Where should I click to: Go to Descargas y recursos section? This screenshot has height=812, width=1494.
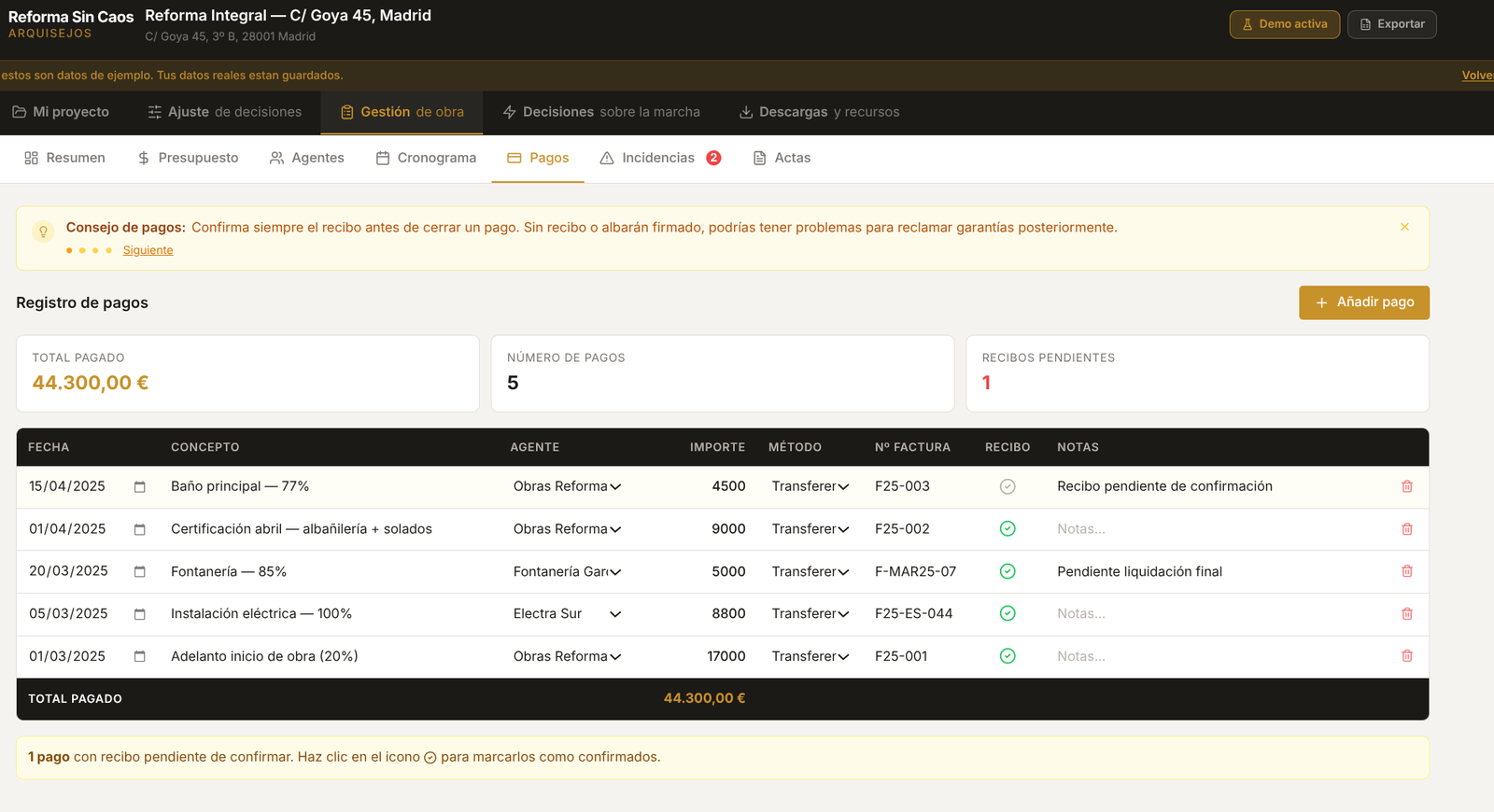point(820,112)
